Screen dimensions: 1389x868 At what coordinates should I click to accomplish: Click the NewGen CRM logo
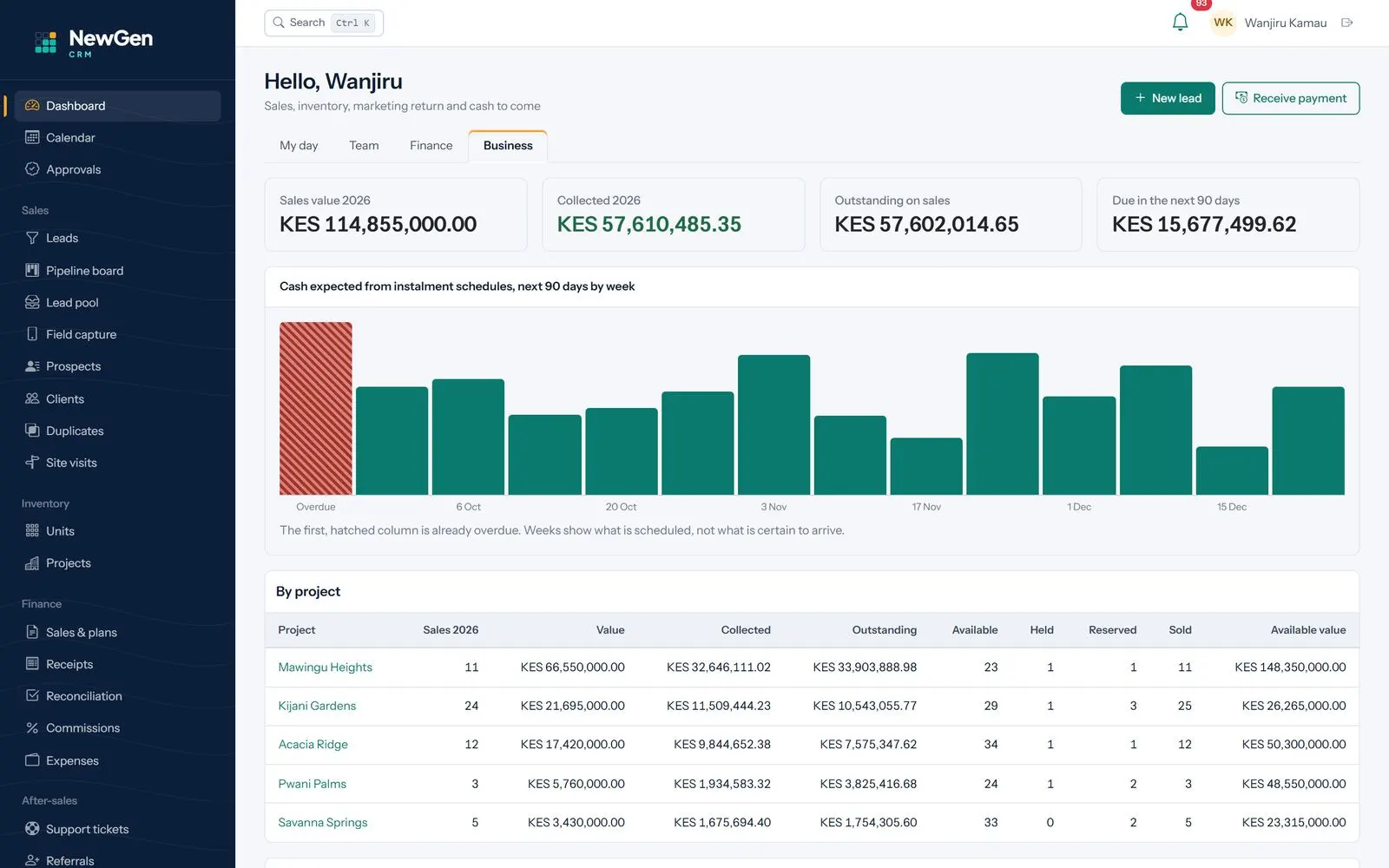click(x=94, y=42)
